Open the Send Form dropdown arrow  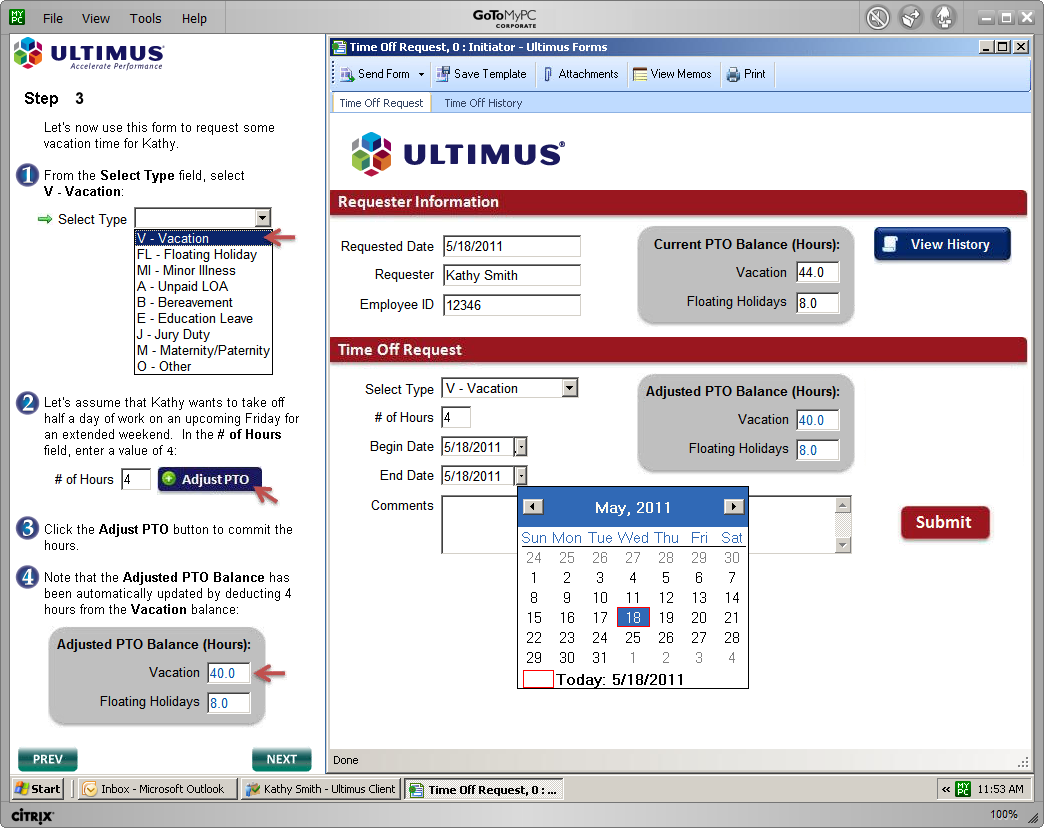click(421, 75)
